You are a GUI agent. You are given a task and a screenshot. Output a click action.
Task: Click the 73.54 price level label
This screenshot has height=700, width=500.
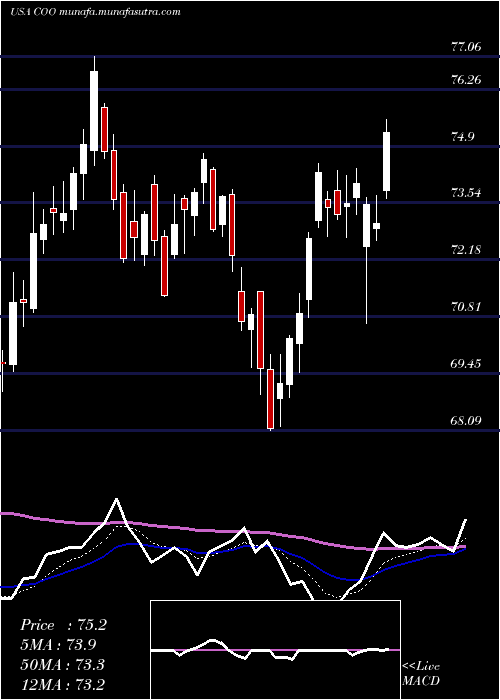pos(466,193)
